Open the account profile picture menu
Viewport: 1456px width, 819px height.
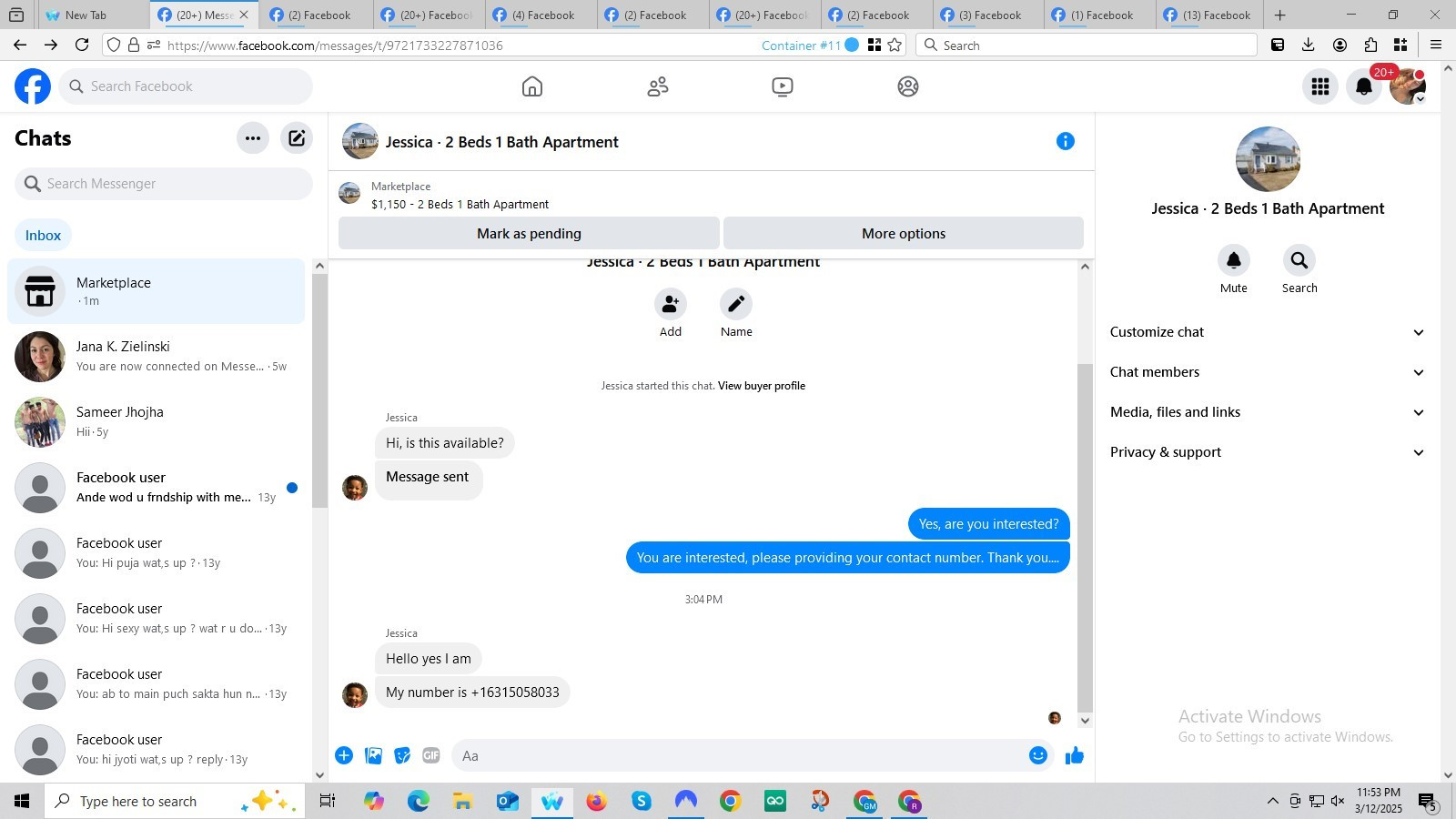point(1408,86)
